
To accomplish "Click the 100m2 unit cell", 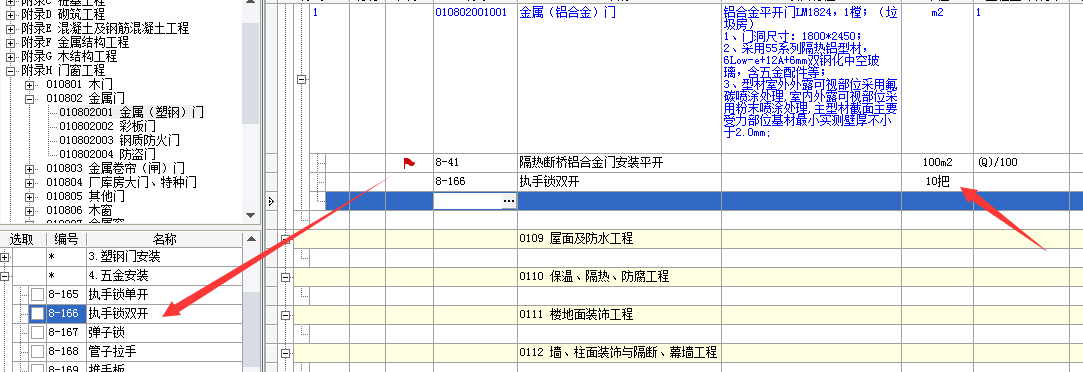I will pos(937,163).
